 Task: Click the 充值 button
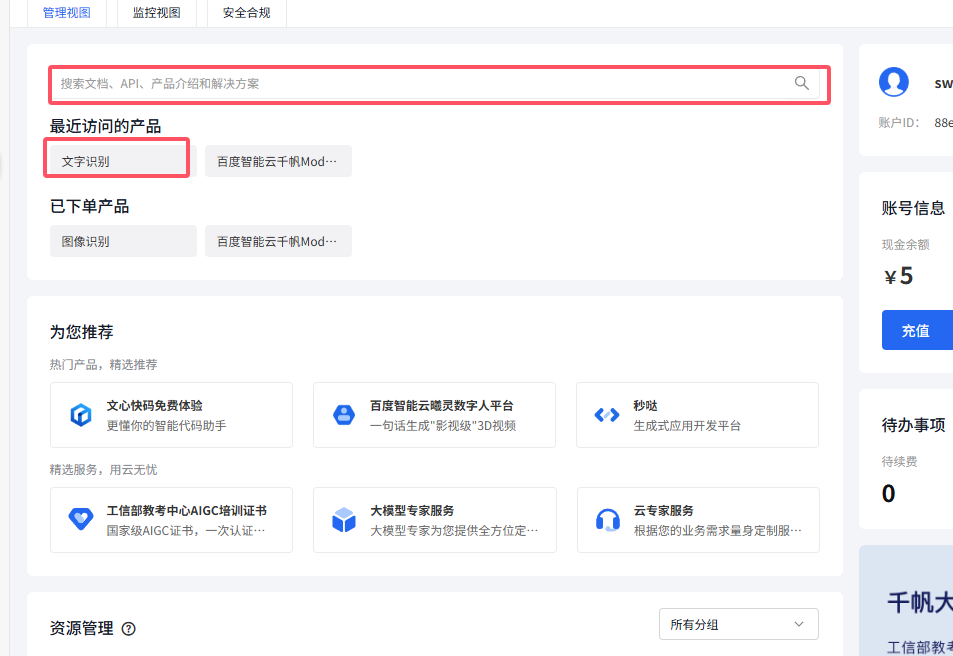917,330
